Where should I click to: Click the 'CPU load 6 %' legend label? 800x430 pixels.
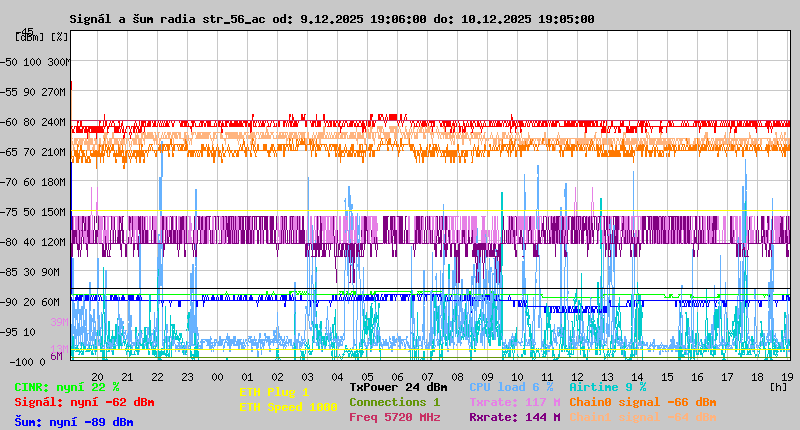point(510,387)
